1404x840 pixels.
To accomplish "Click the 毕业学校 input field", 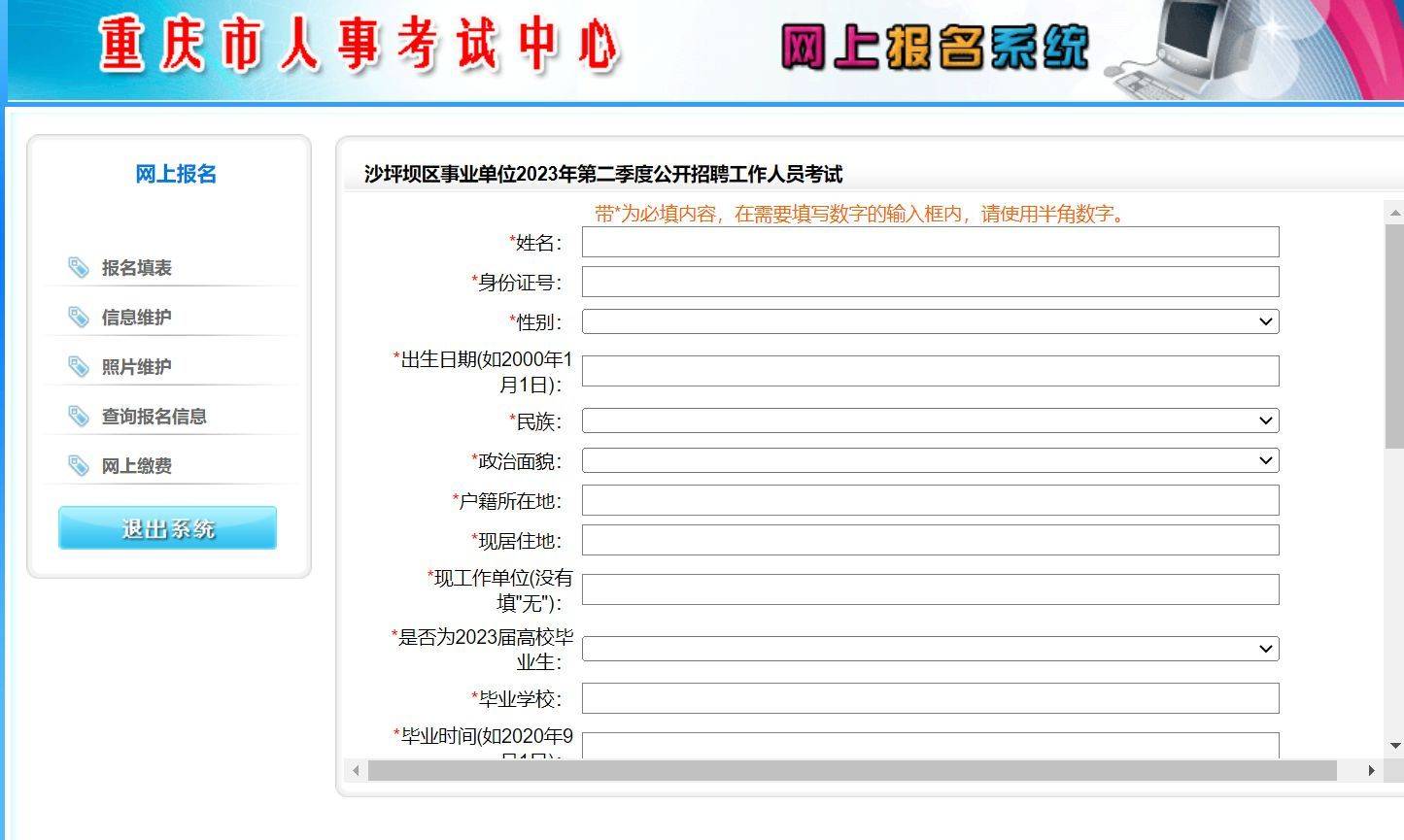I will 930,698.
